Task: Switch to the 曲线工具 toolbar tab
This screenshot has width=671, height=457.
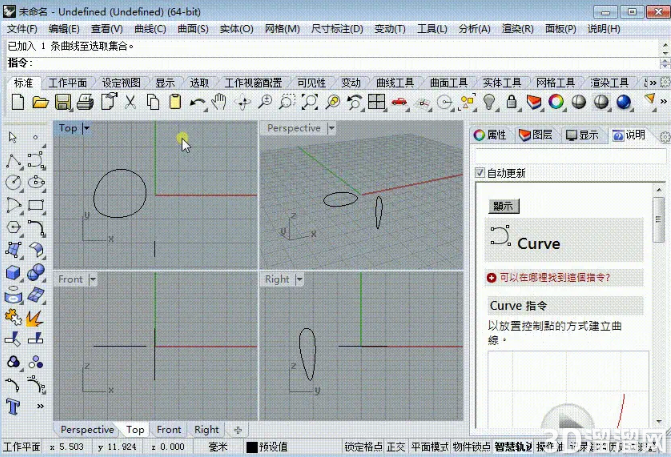Action: [395, 83]
